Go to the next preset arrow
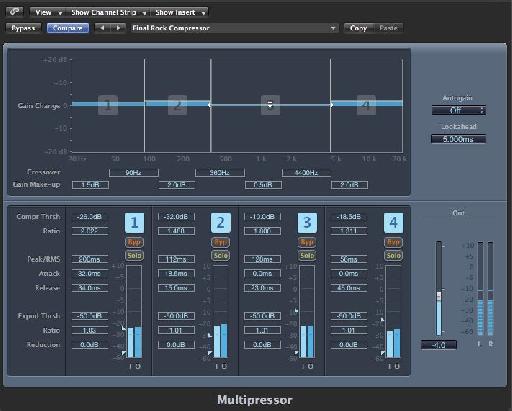This screenshot has width=512, height=411. pyautogui.click(x=118, y=28)
